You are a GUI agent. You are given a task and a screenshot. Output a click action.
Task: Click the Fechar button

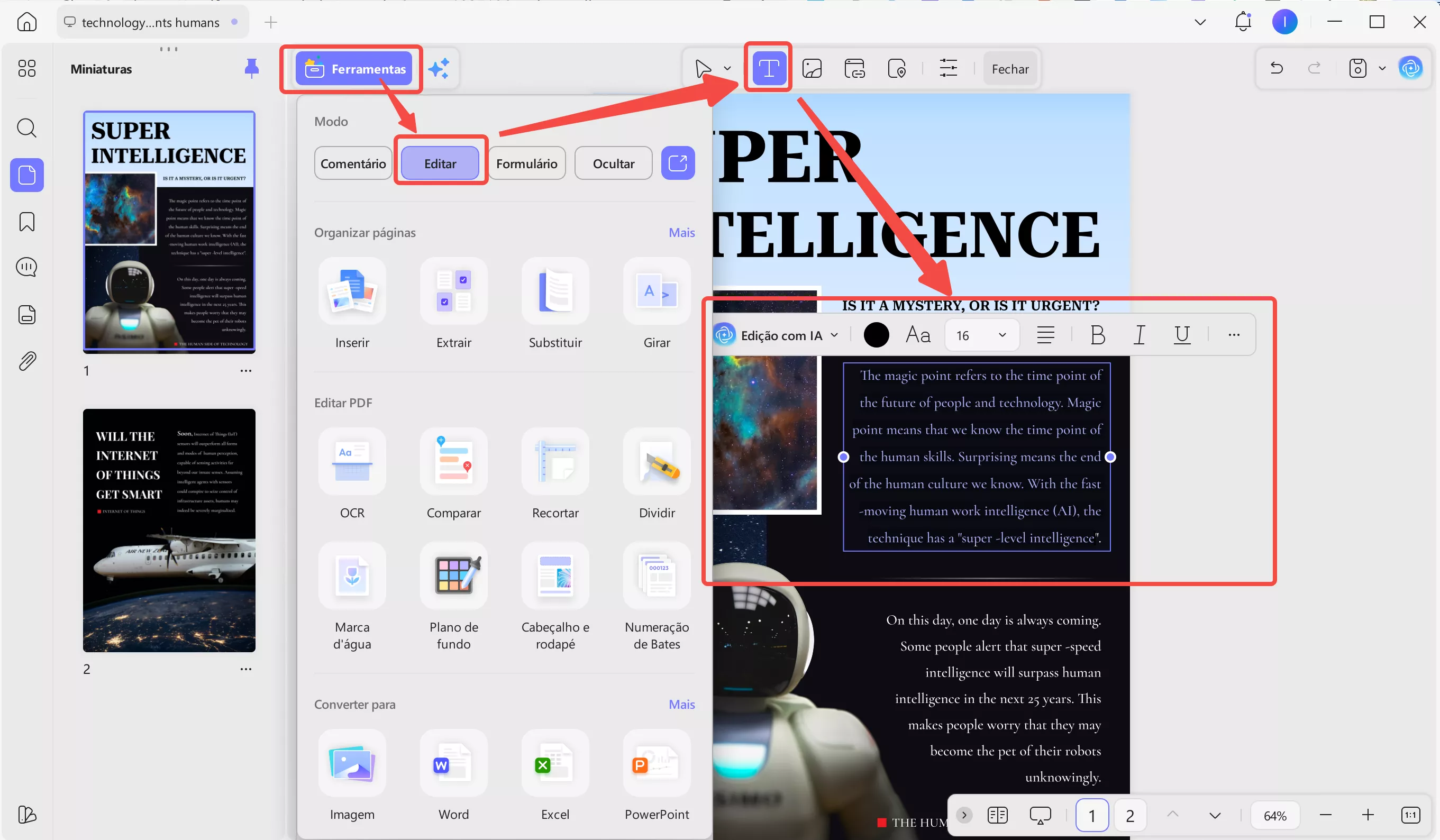1009,69
